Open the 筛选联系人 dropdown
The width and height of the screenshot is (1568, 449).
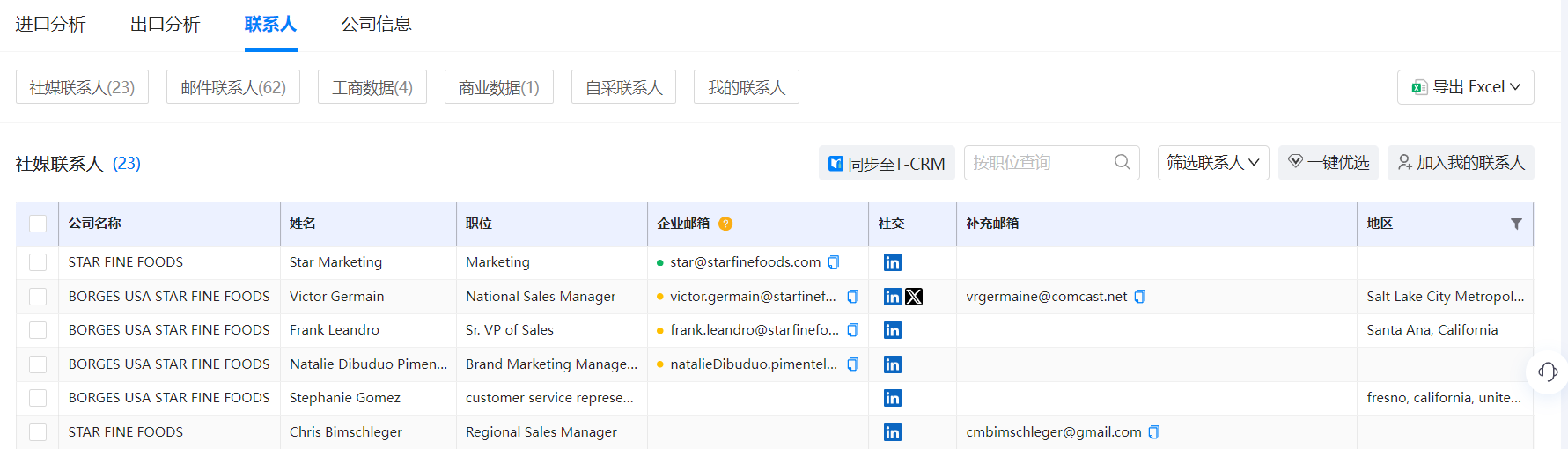(x=1212, y=163)
